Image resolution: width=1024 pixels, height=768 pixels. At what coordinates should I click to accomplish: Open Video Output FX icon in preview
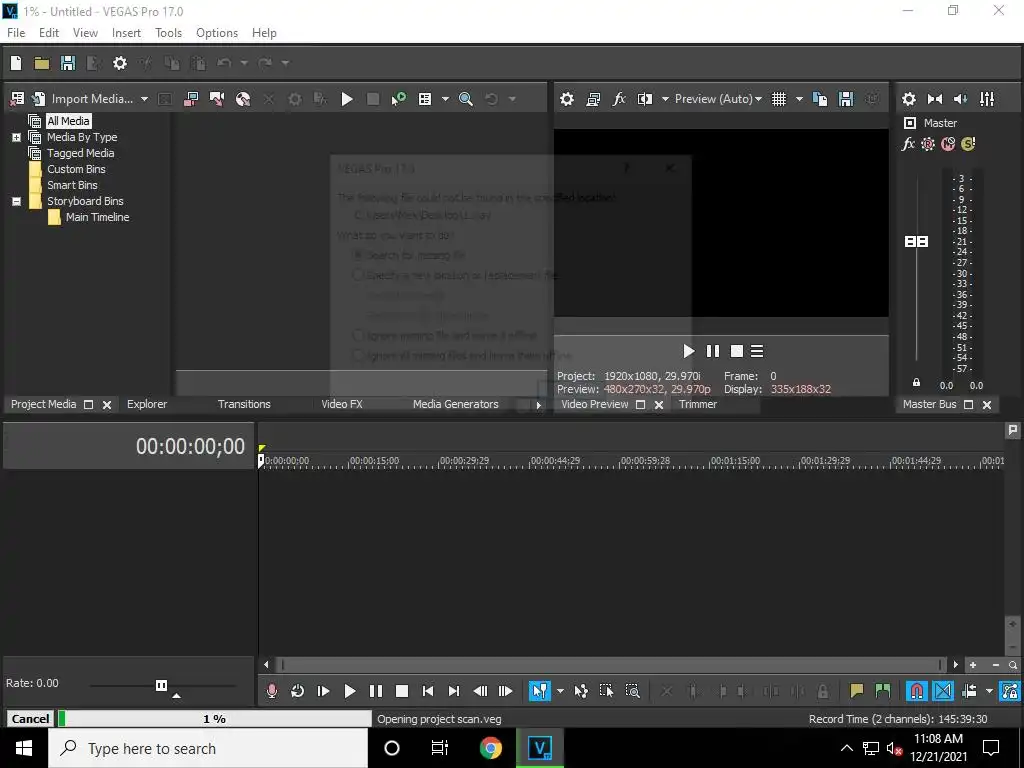point(618,99)
